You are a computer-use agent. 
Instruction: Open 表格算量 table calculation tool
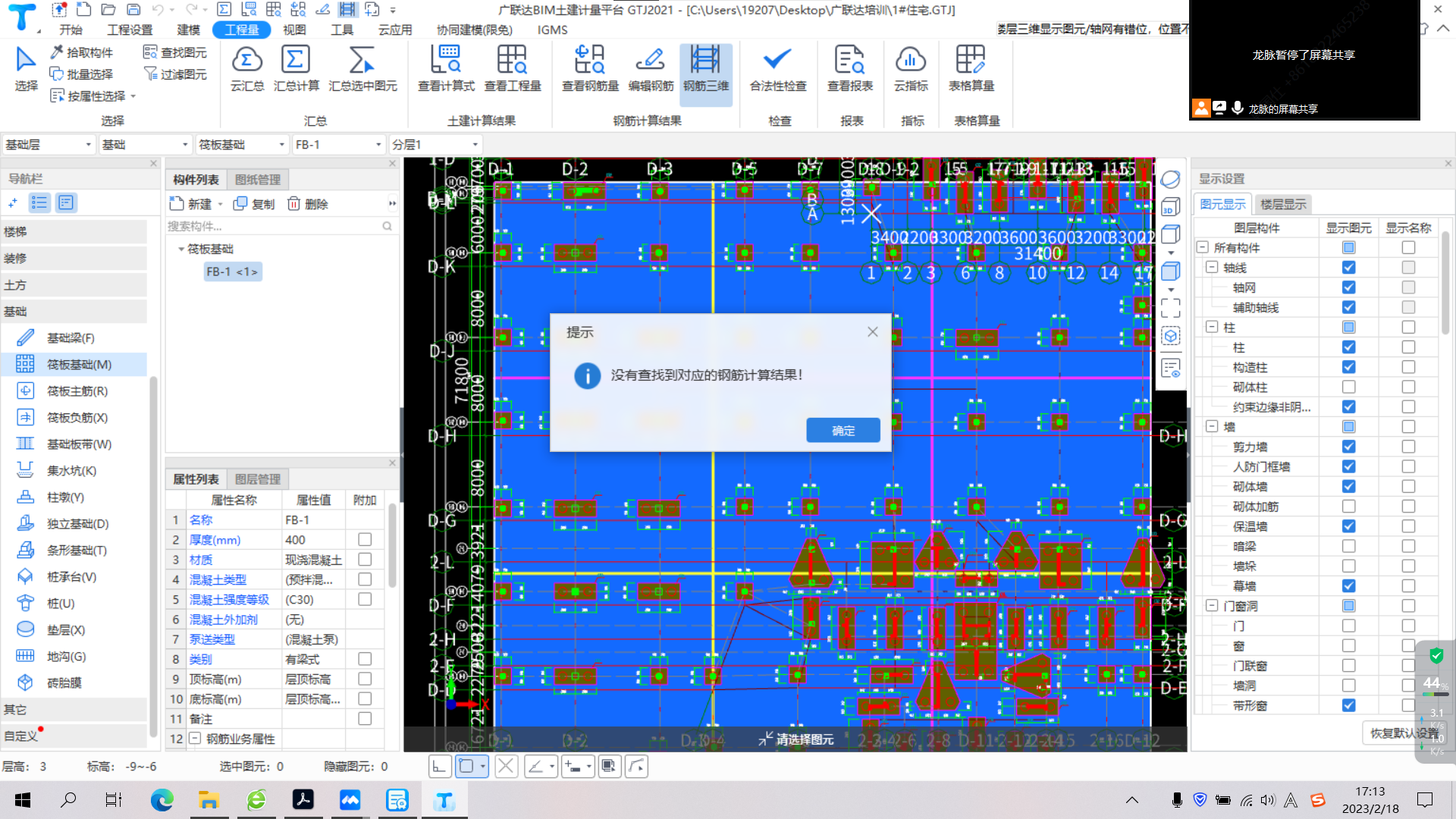tap(971, 68)
